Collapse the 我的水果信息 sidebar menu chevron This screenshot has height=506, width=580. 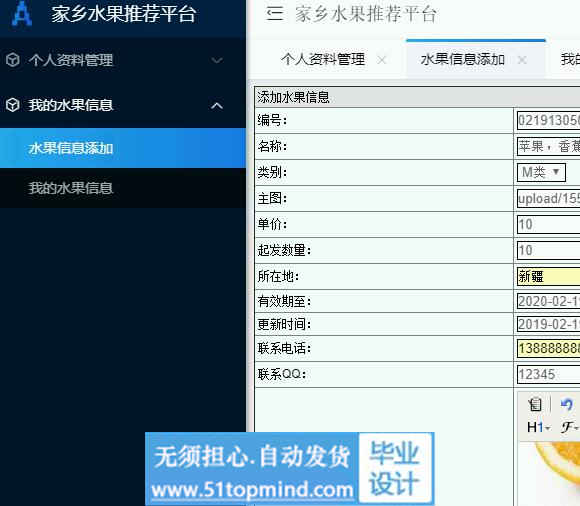click(217, 106)
